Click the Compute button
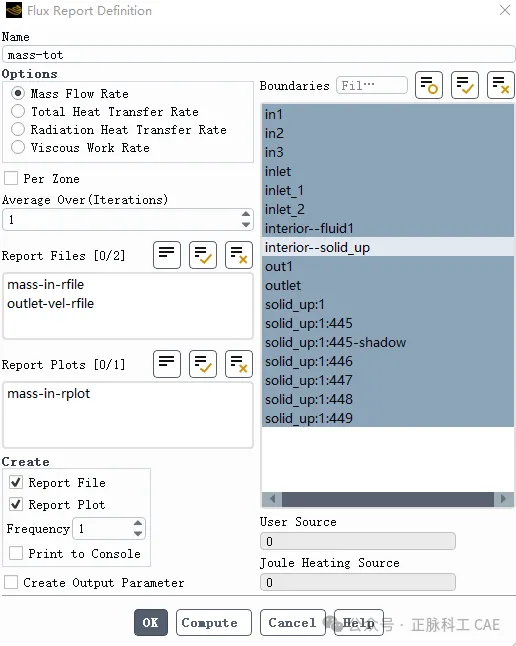Screen dimensions: 516x646 click(x=213, y=622)
